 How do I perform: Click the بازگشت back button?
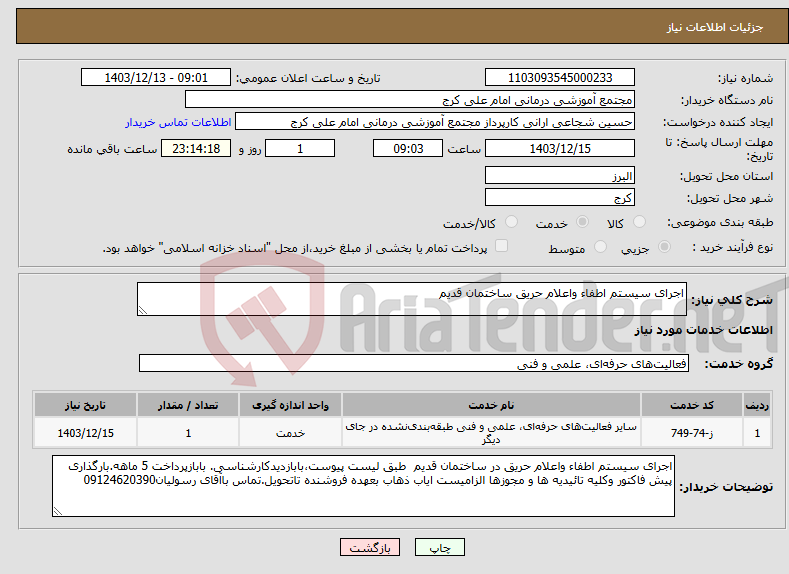coord(370,547)
